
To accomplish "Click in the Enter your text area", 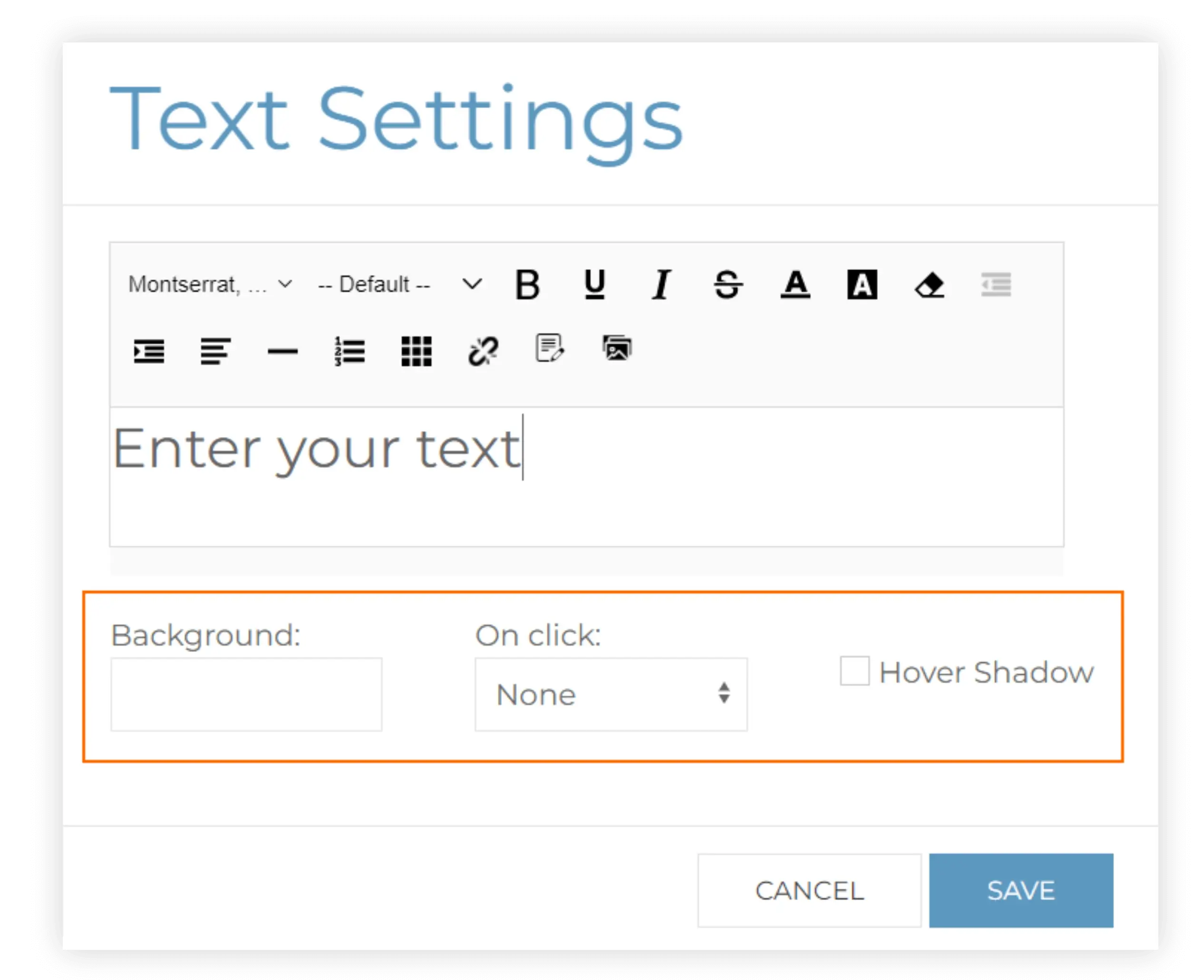I will click(x=586, y=476).
